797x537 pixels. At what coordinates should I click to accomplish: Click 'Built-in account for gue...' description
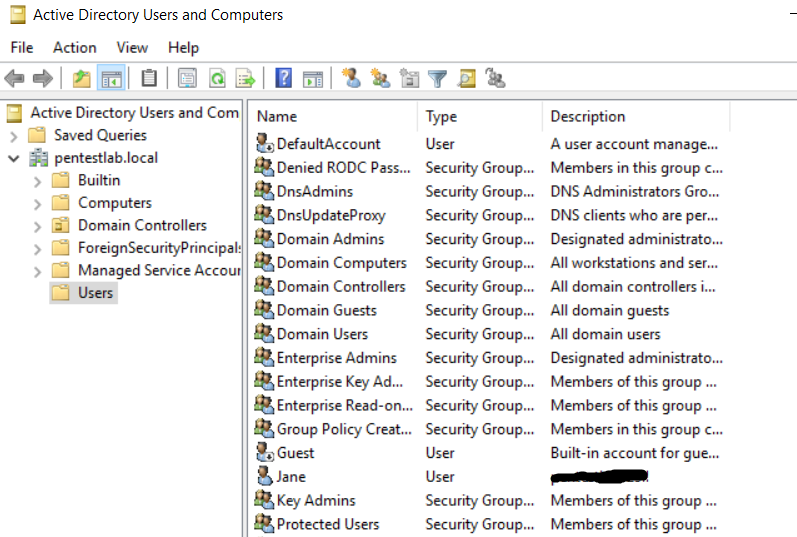635,453
